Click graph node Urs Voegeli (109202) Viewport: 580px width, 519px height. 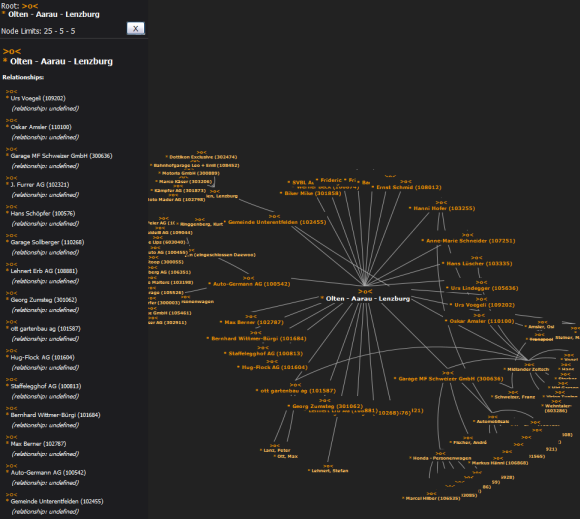[x=484, y=305]
